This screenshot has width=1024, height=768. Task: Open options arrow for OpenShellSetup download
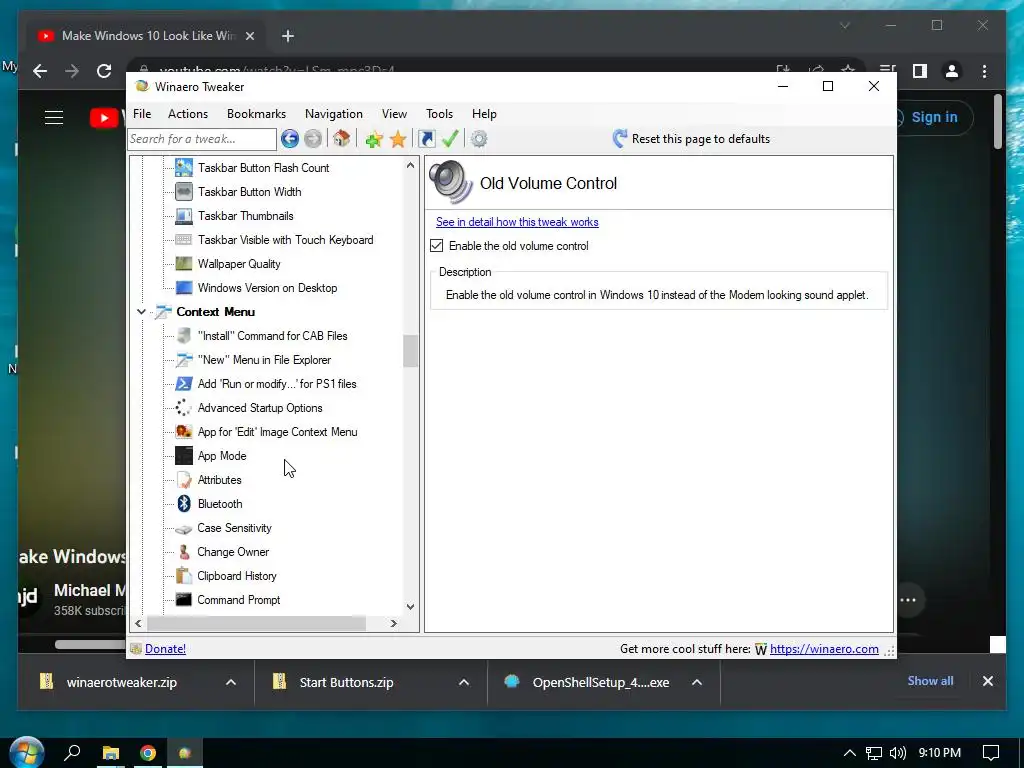[x=697, y=682]
